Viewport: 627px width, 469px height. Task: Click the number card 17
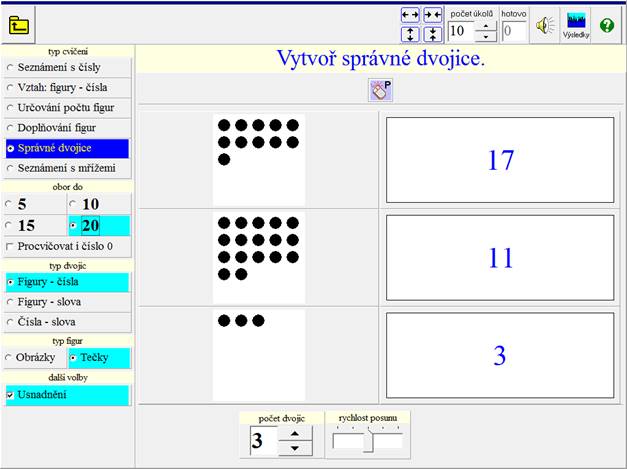pos(500,160)
